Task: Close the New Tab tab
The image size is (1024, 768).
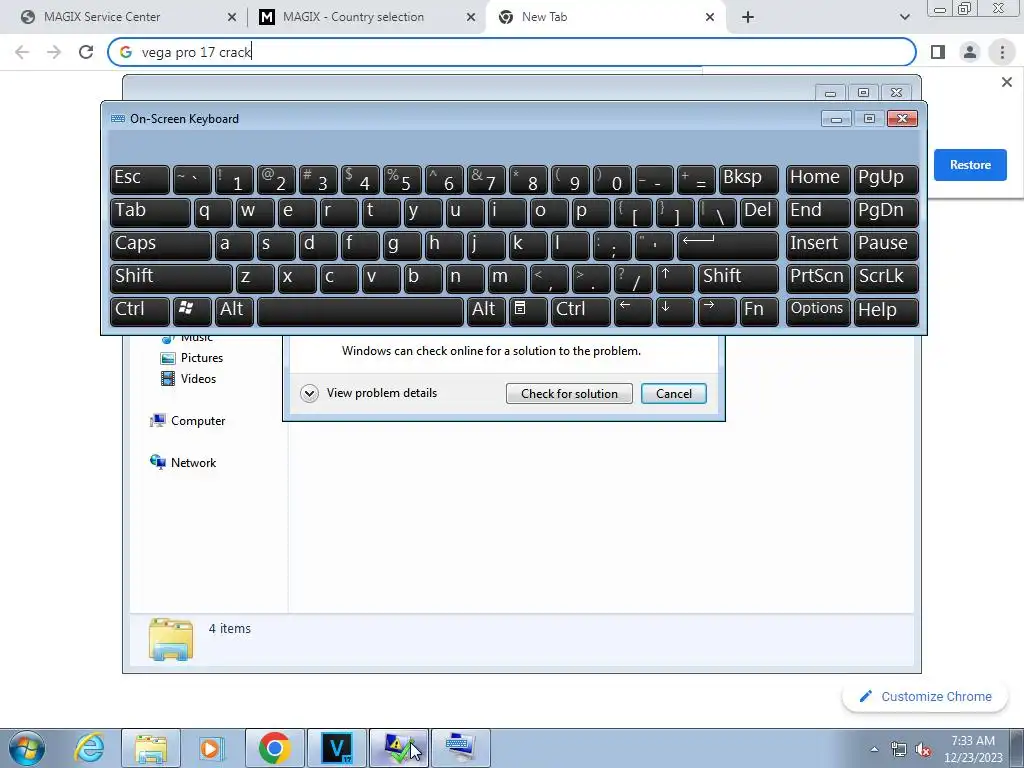Action: click(x=710, y=17)
